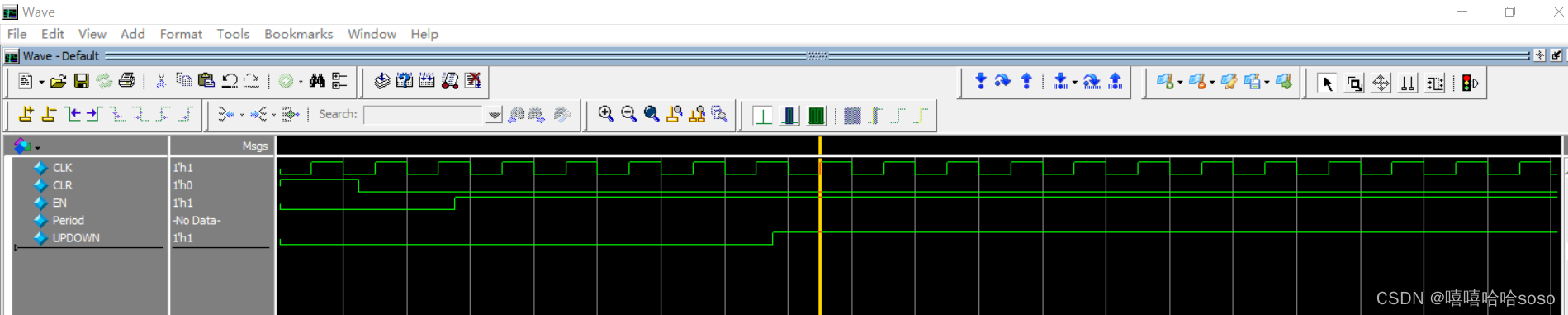The image size is (1568, 315).
Task: Open a file with folder icon
Action: coord(58,81)
